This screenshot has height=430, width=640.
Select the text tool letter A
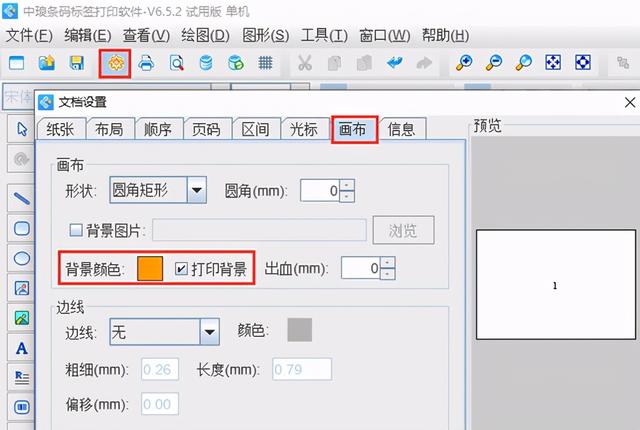click(22, 348)
